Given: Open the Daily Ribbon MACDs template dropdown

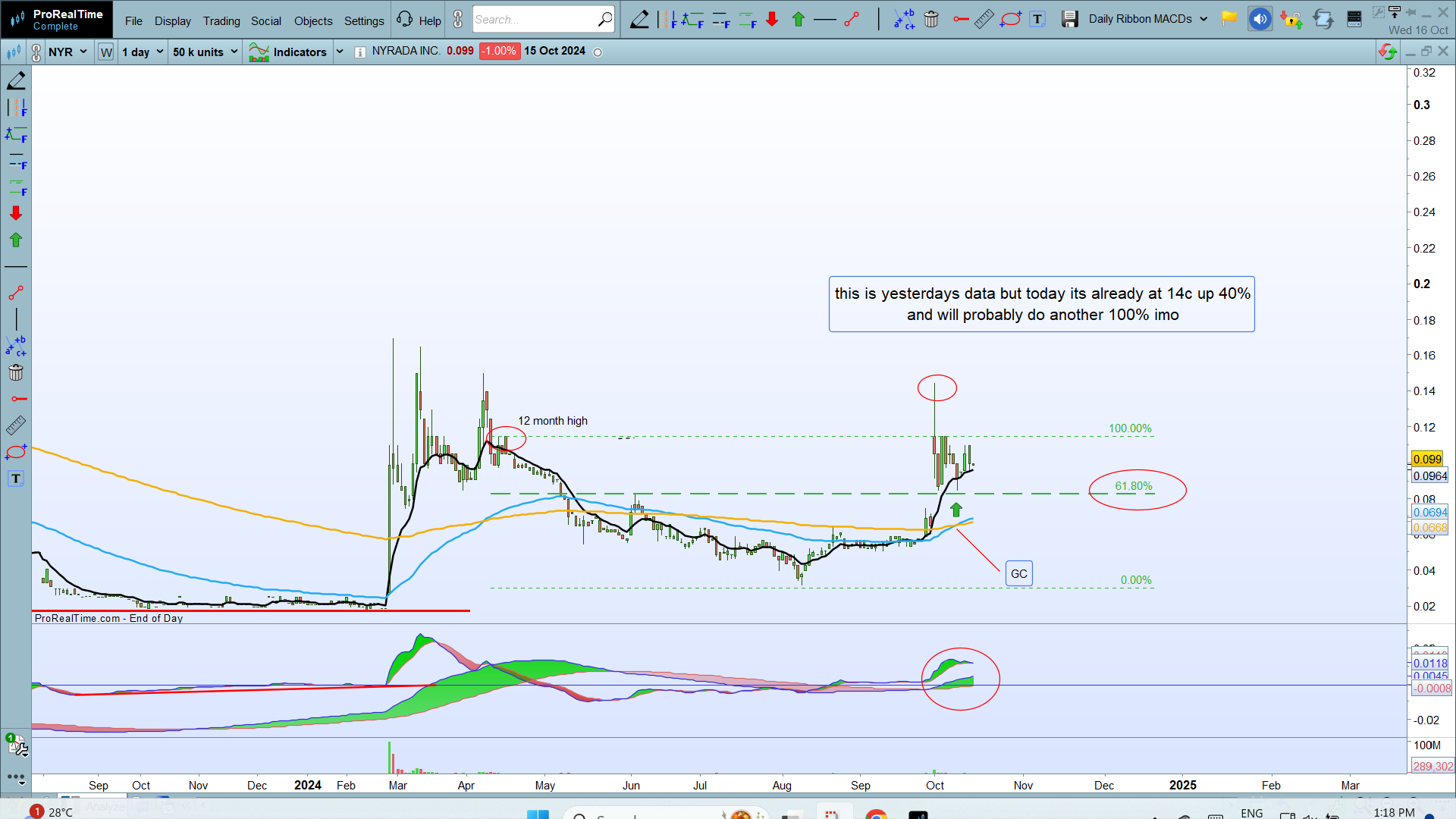Looking at the screenshot, I should tap(1147, 19).
